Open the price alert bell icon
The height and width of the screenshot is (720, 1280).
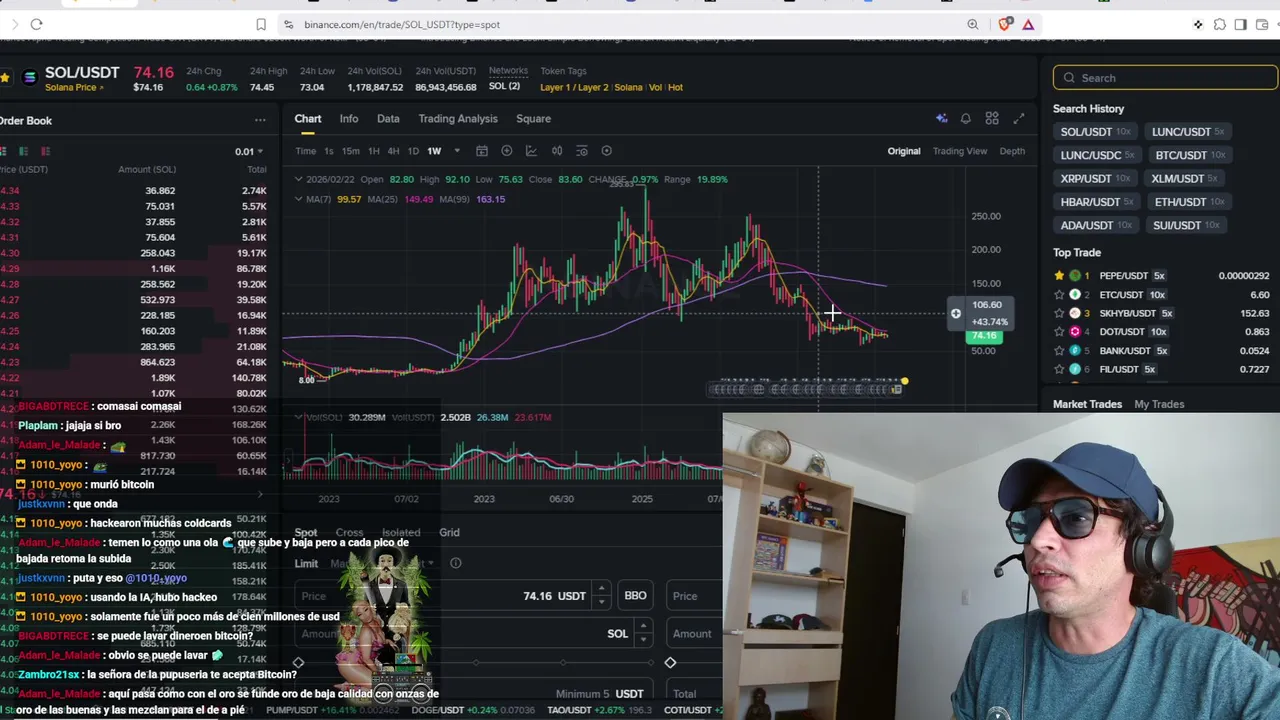[x=966, y=119]
